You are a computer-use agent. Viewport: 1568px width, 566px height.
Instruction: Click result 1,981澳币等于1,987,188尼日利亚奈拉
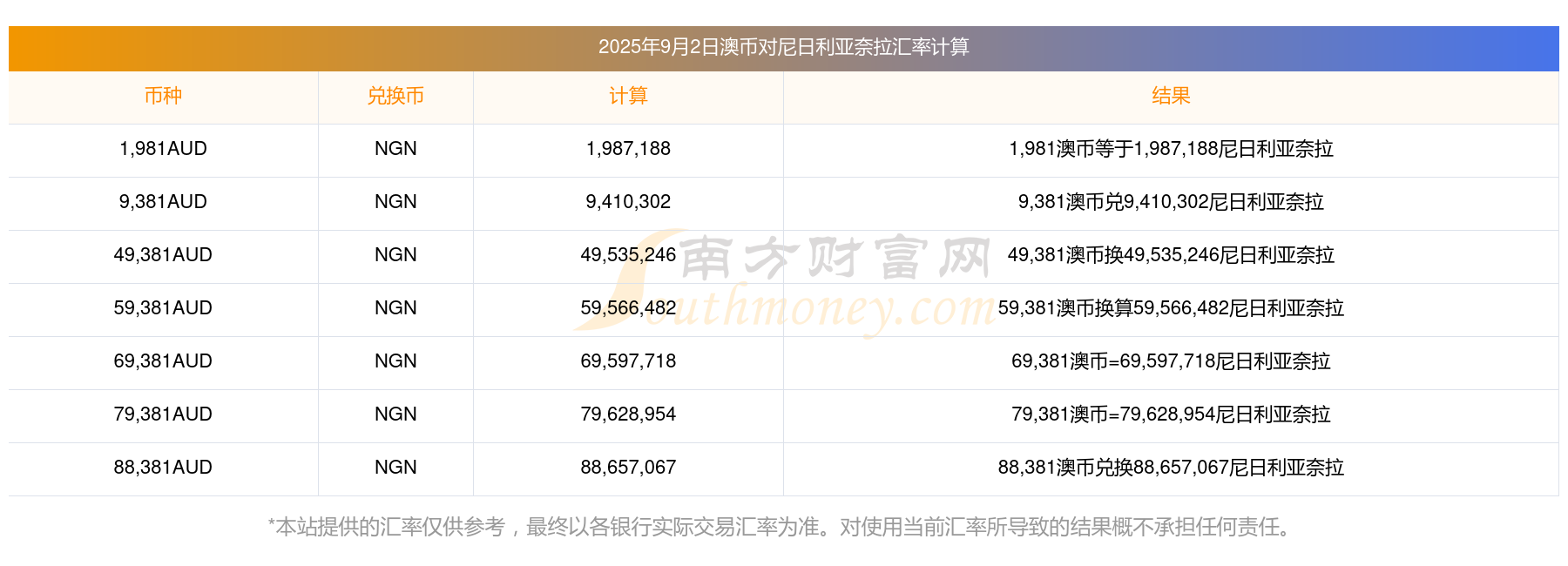tap(1171, 149)
